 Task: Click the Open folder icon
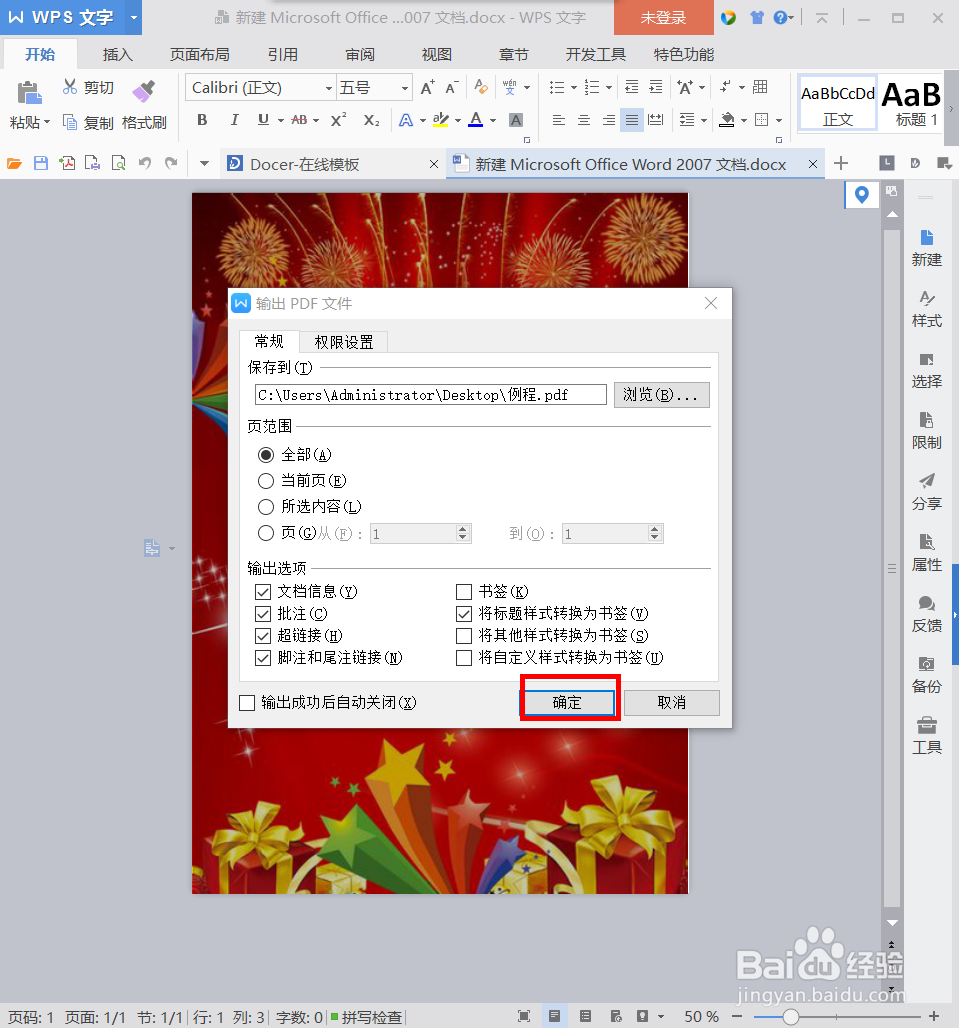click(x=14, y=163)
